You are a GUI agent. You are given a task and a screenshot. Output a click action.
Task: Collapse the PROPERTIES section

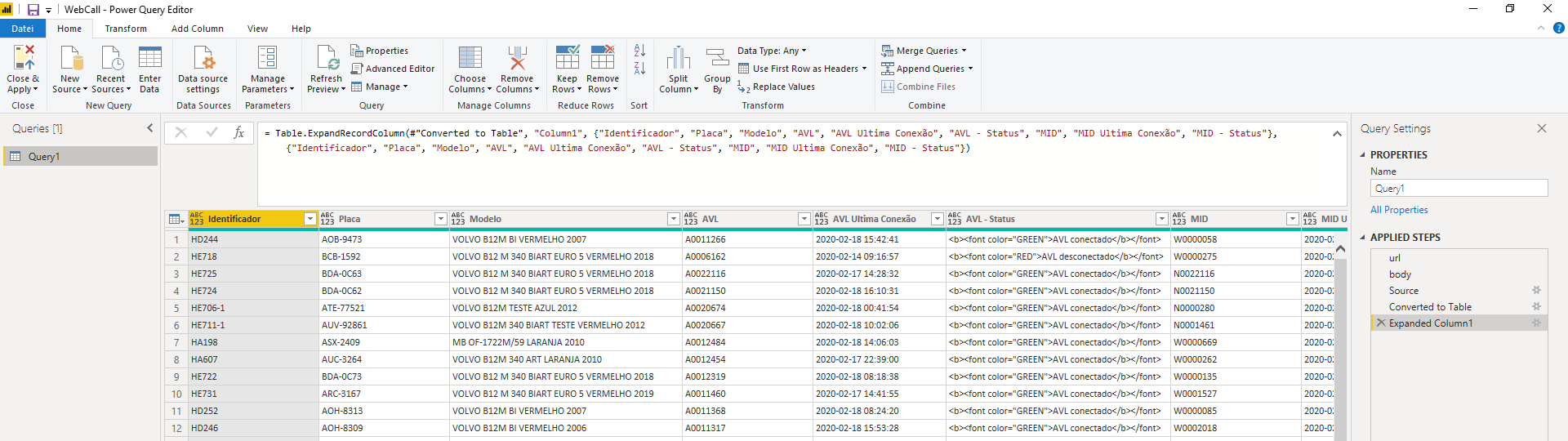(x=1362, y=154)
